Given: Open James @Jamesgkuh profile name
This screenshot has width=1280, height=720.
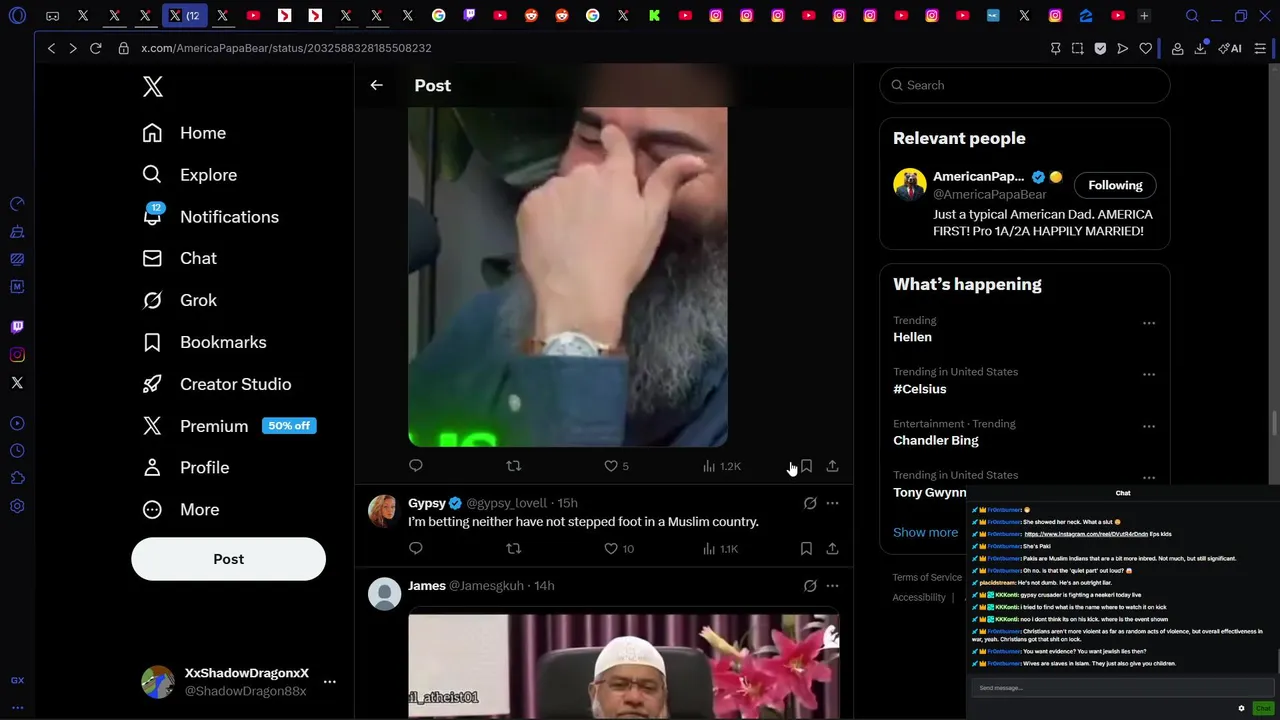Looking at the screenshot, I should click(x=427, y=586).
